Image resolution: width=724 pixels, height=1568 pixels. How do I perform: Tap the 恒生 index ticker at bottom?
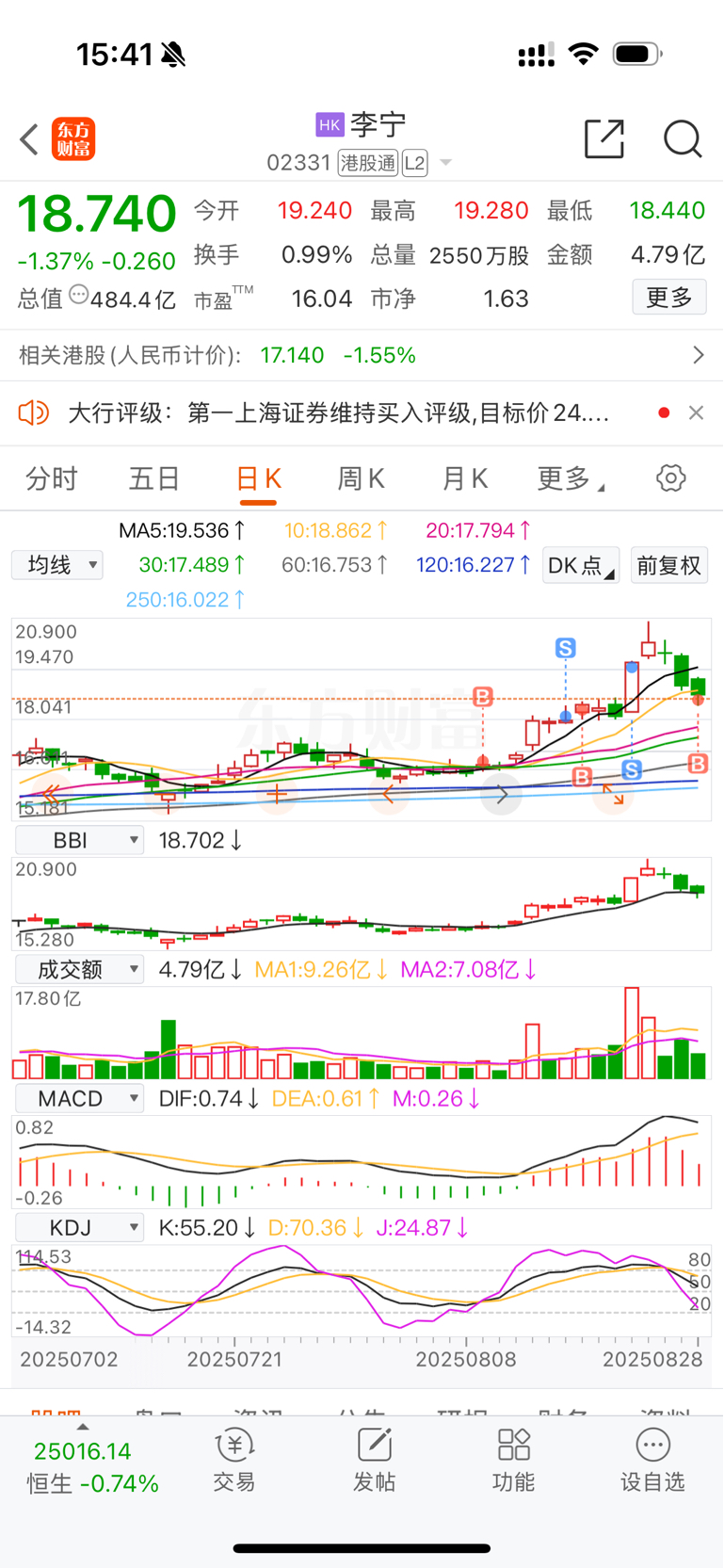pyautogui.click(x=90, y=1467)
